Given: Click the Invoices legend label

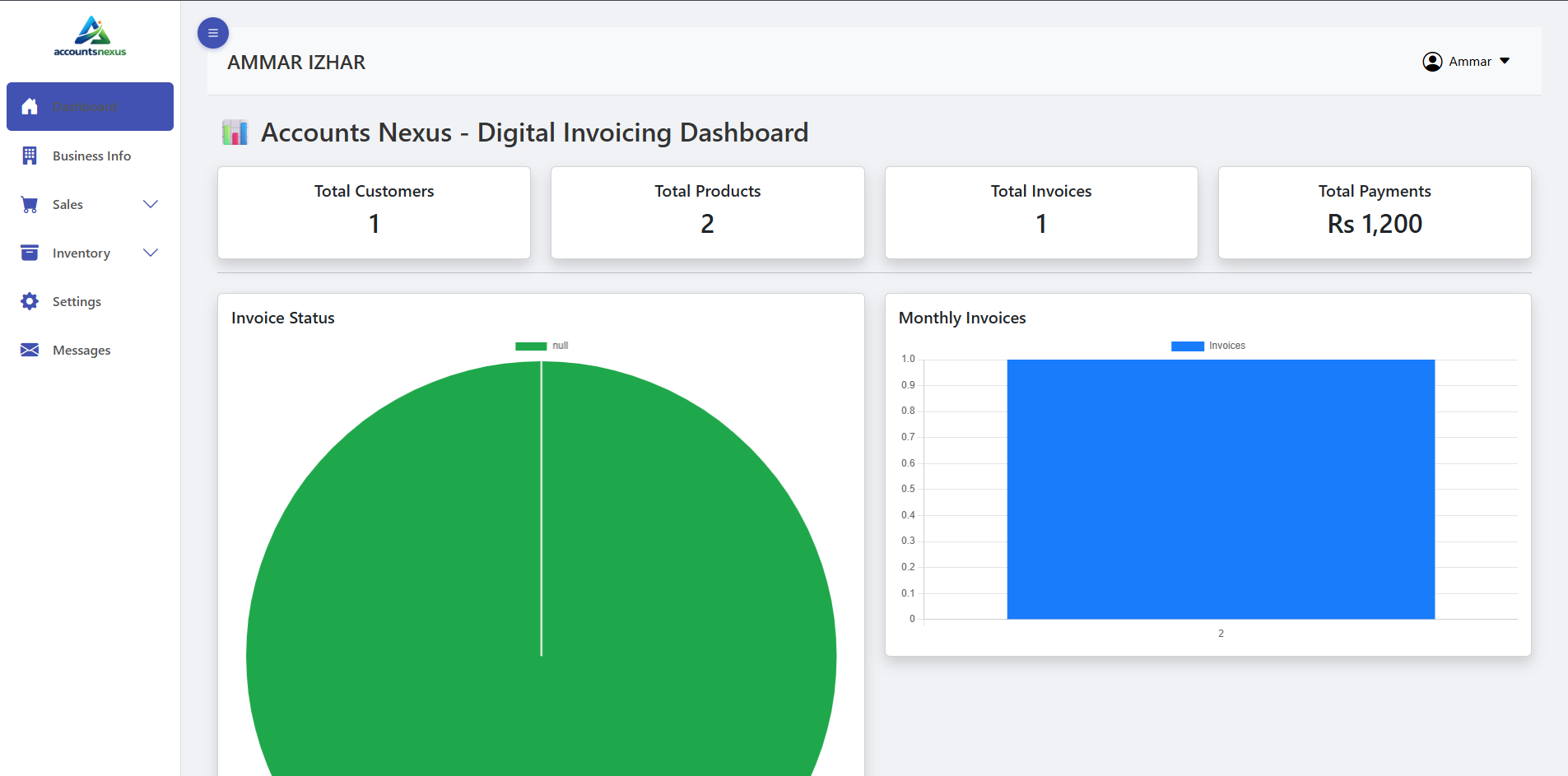Looking at the screenshot, I should (x=1227, y=346).
